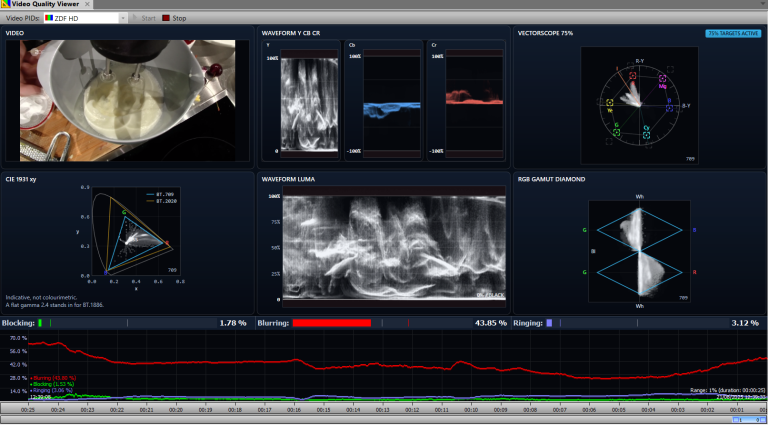The height and width of the screenshot is (425, 768).
Task: Click the Video Quality Viewer tab icon
Action: point(6,4)
